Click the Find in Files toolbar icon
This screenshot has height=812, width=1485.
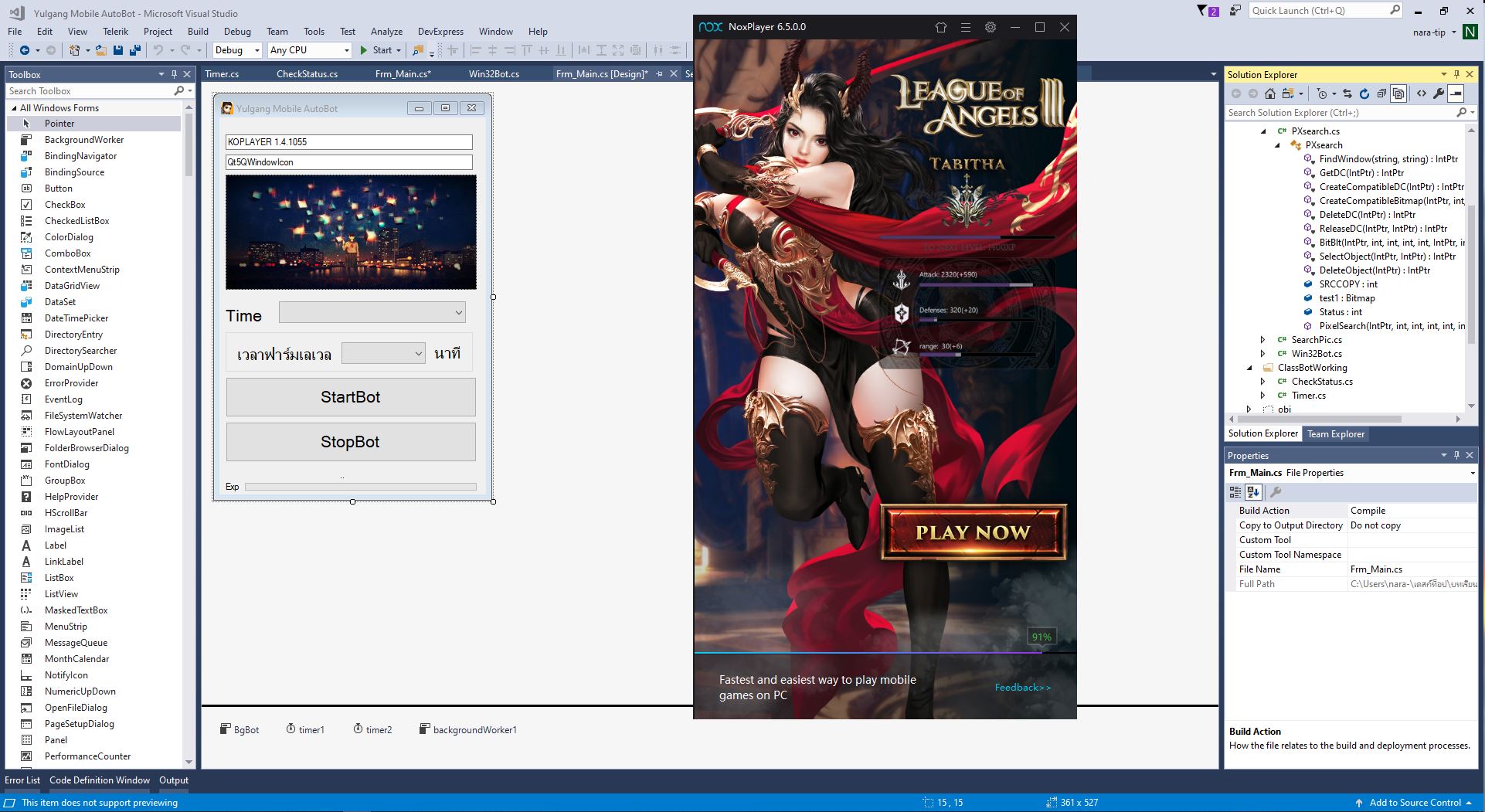(418, 50)
